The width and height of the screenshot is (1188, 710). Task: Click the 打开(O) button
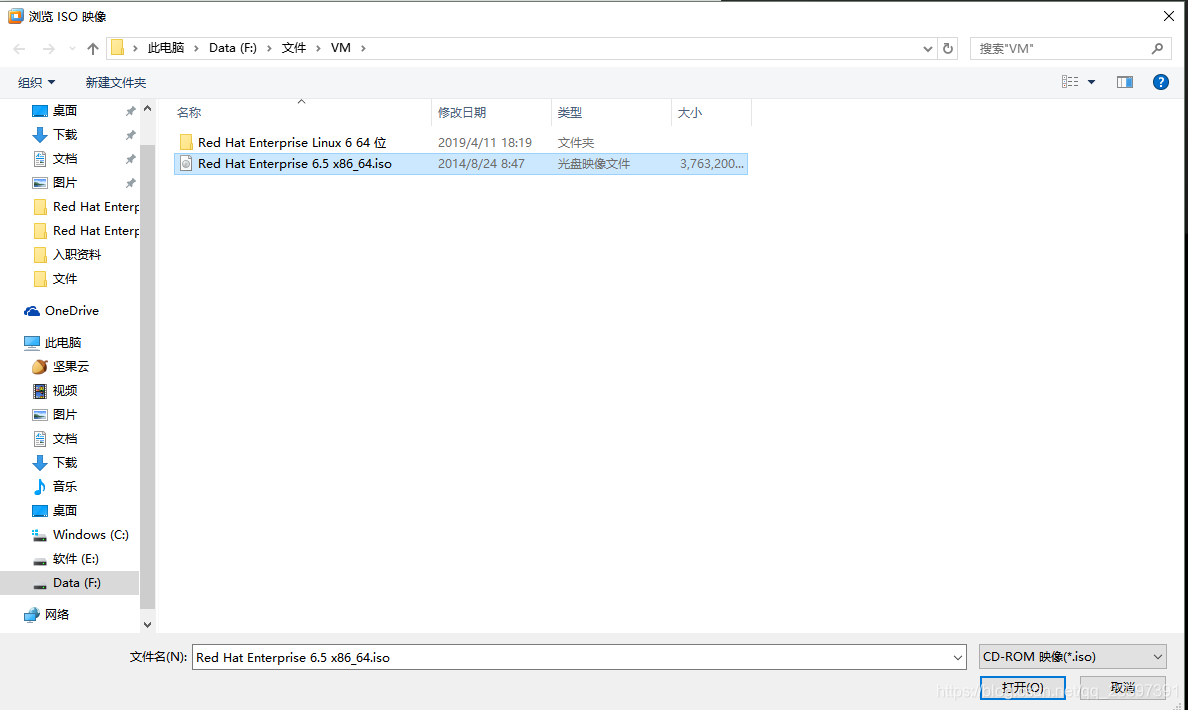1023,687
